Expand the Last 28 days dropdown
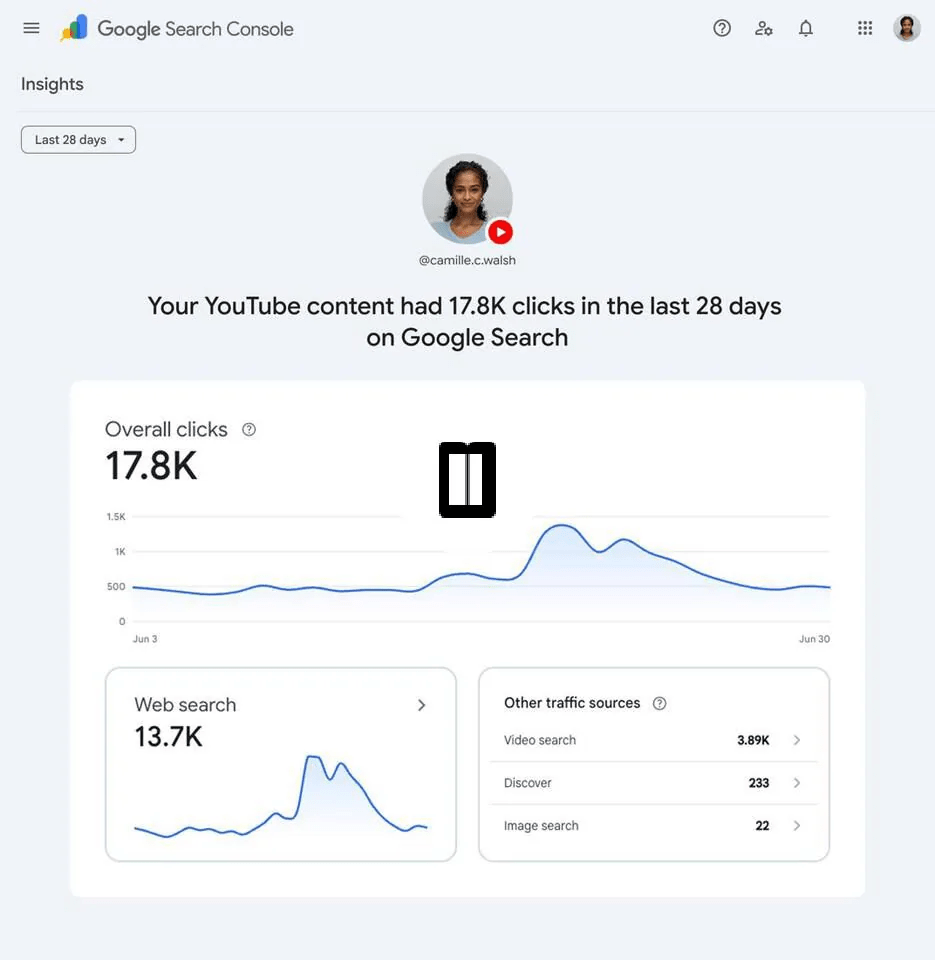 coord(78,140)
